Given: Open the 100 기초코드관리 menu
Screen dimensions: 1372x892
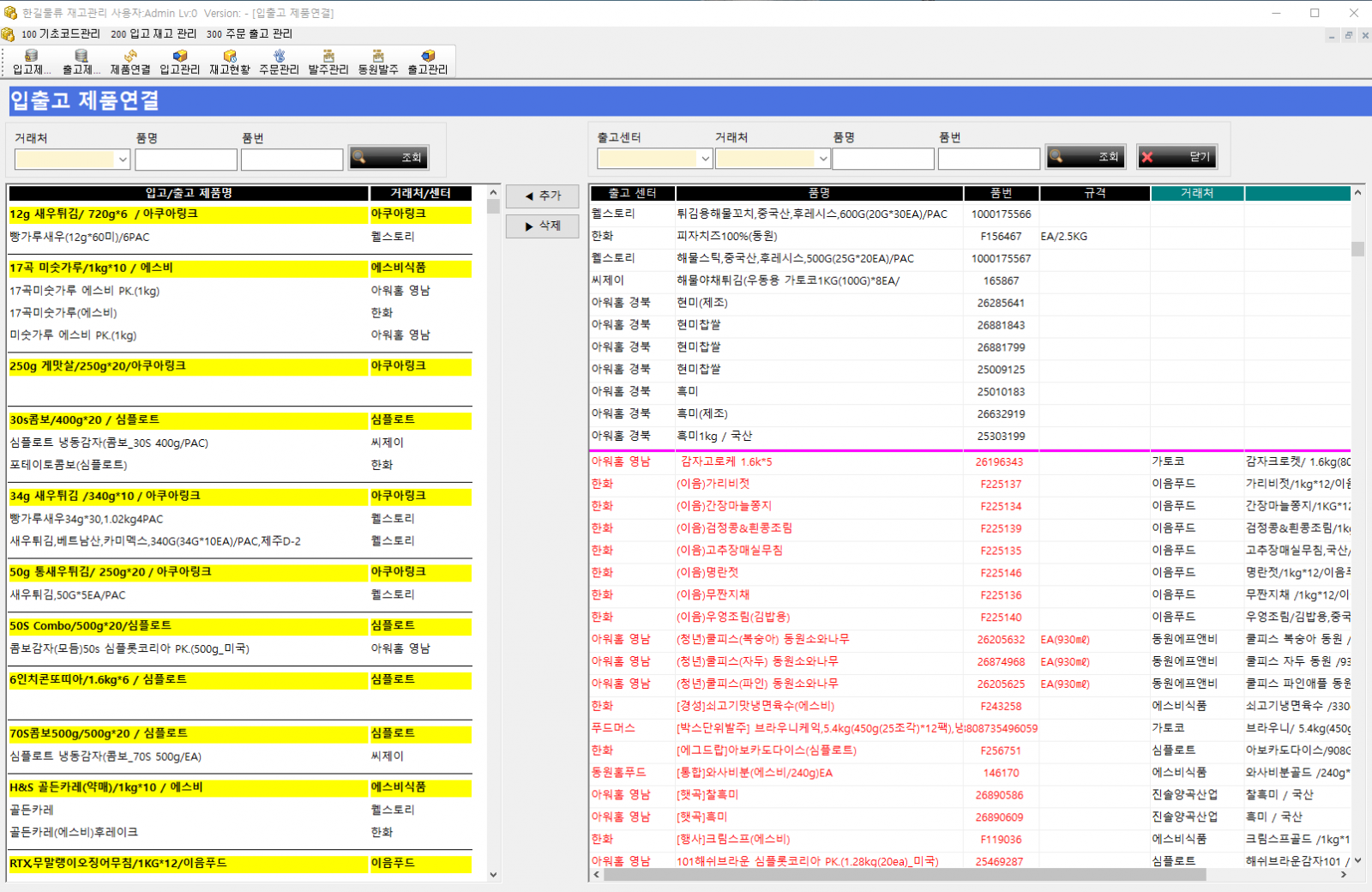Looking at the screenshot, I should tap(61, 34).
